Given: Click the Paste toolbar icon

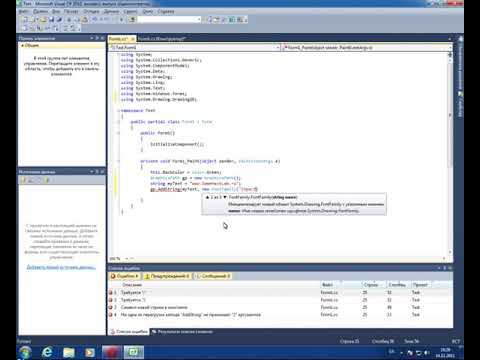Looking at the screenshot, I should click(x=85, y=20).
